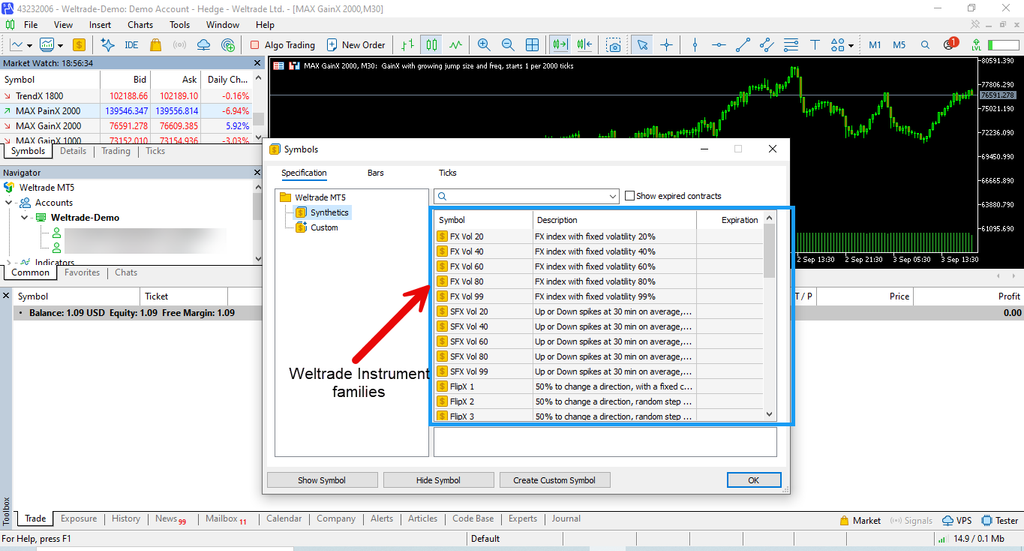The height and width of the screenshot is (551, 1024).
Task: Confirm with the OK button
Action: coord(754,480)
